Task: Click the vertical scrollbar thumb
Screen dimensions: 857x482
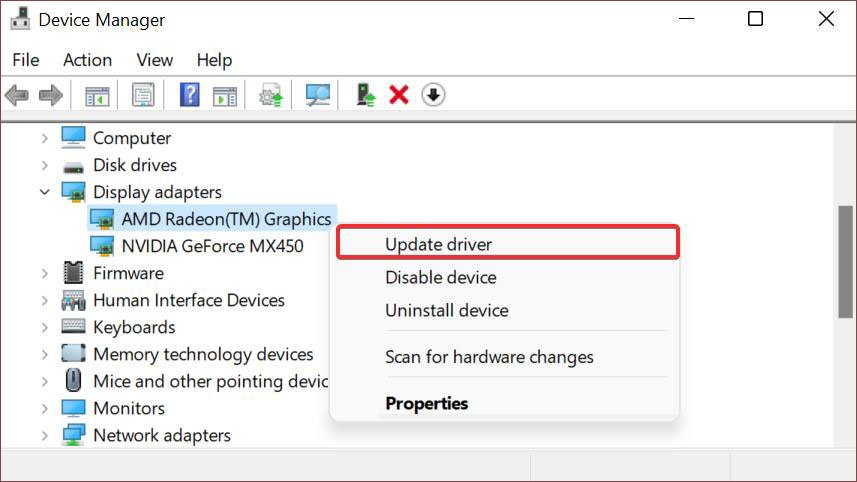Action: click(845, 262)
